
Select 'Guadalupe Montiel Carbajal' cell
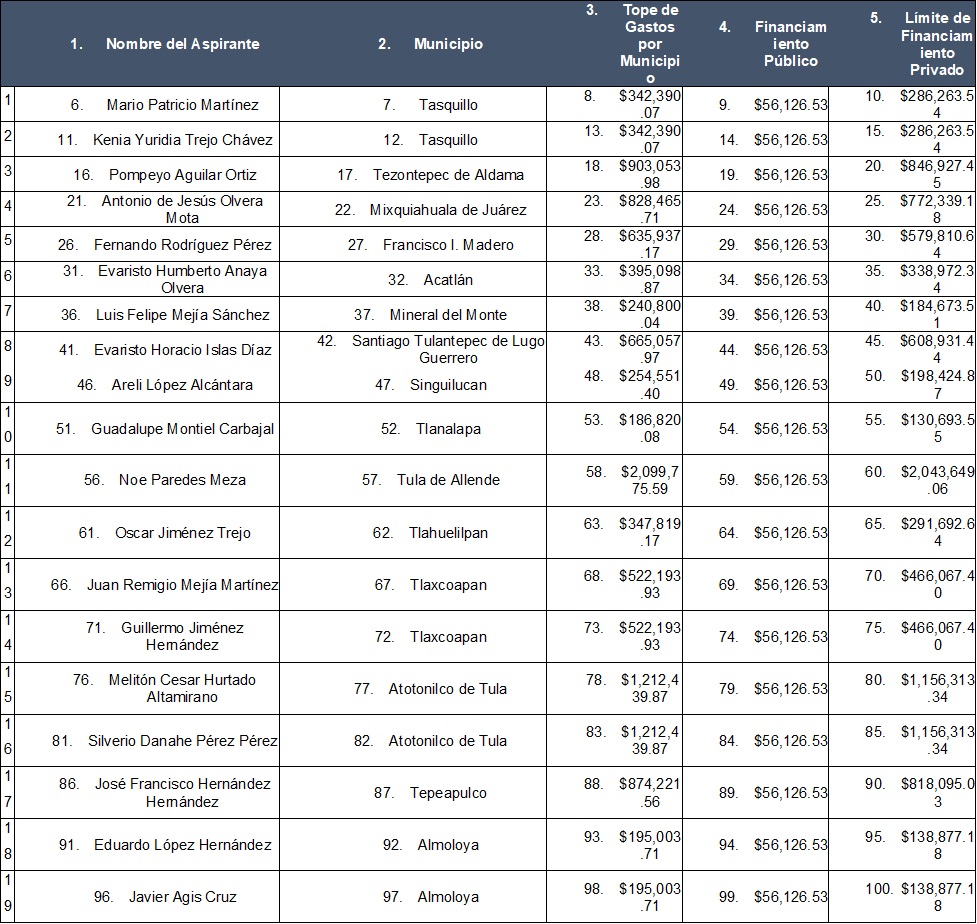point(183,429)
